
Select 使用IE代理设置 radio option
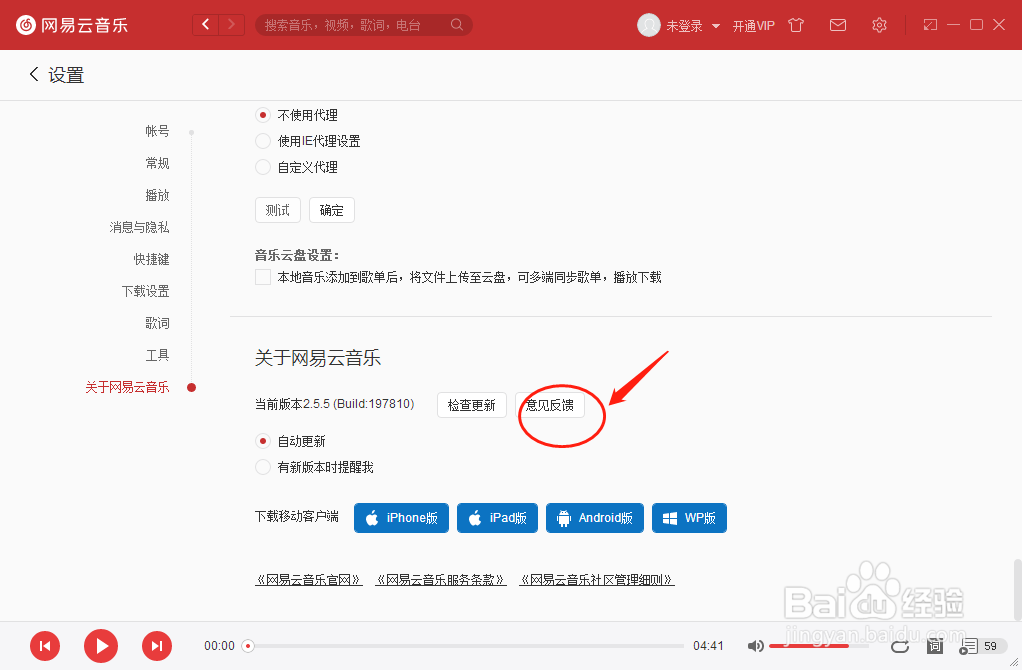pos(263,141)
